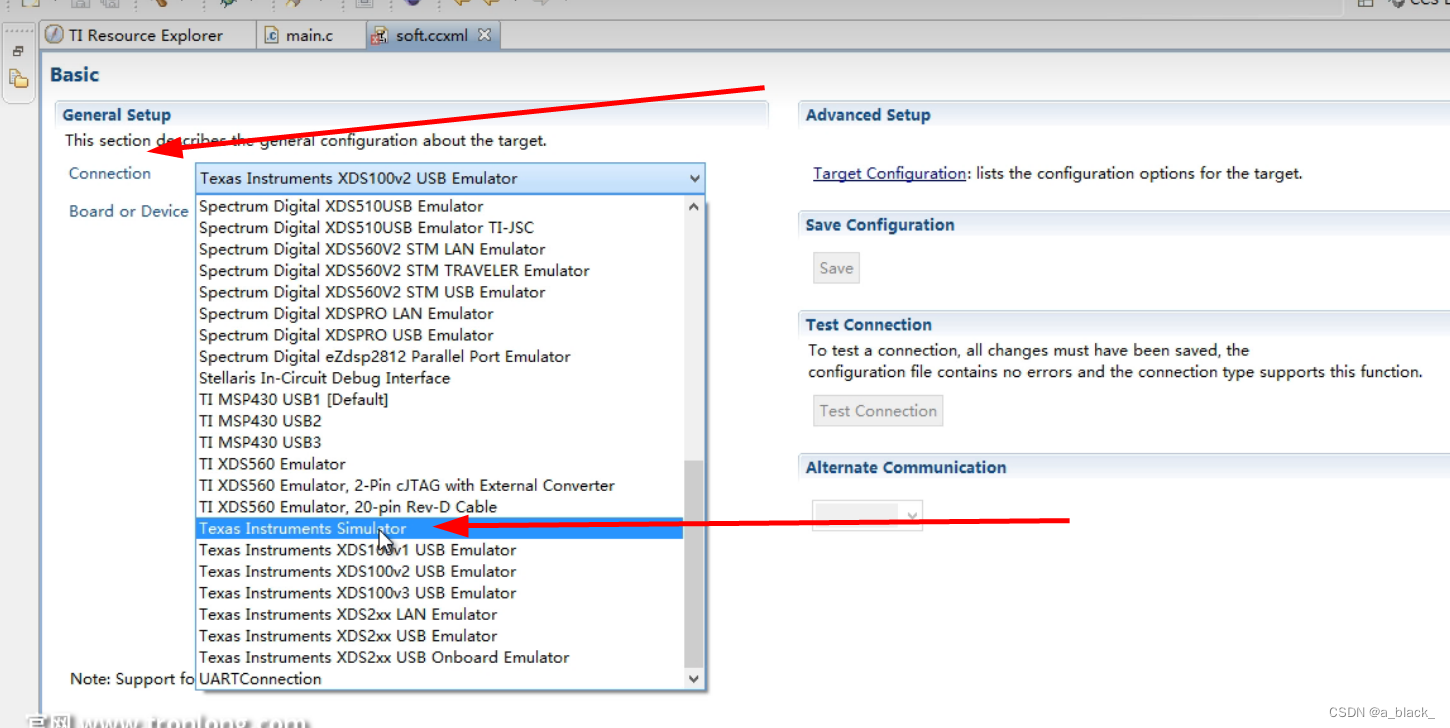Choose TI MSP430 USB1 [Default]
Screen dimensions: 1450x728
[x=439, y=399]
